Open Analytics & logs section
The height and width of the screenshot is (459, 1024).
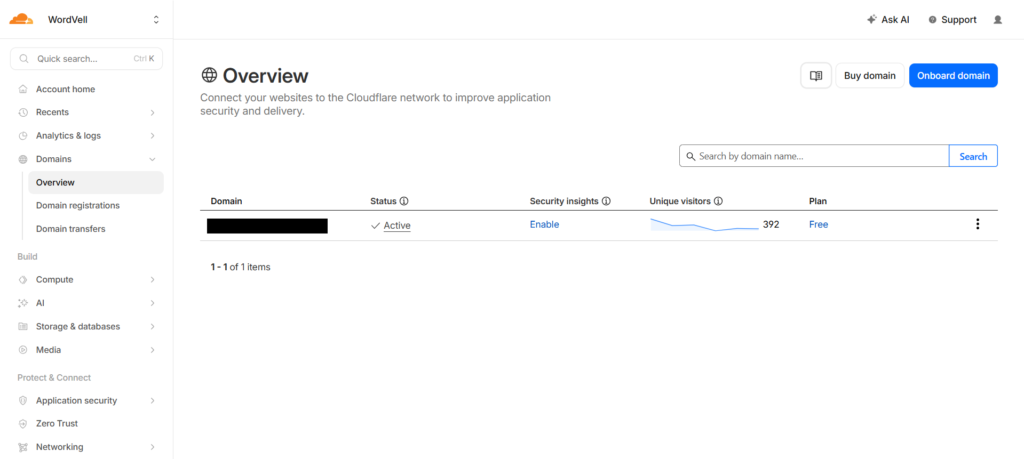(68, 136)
